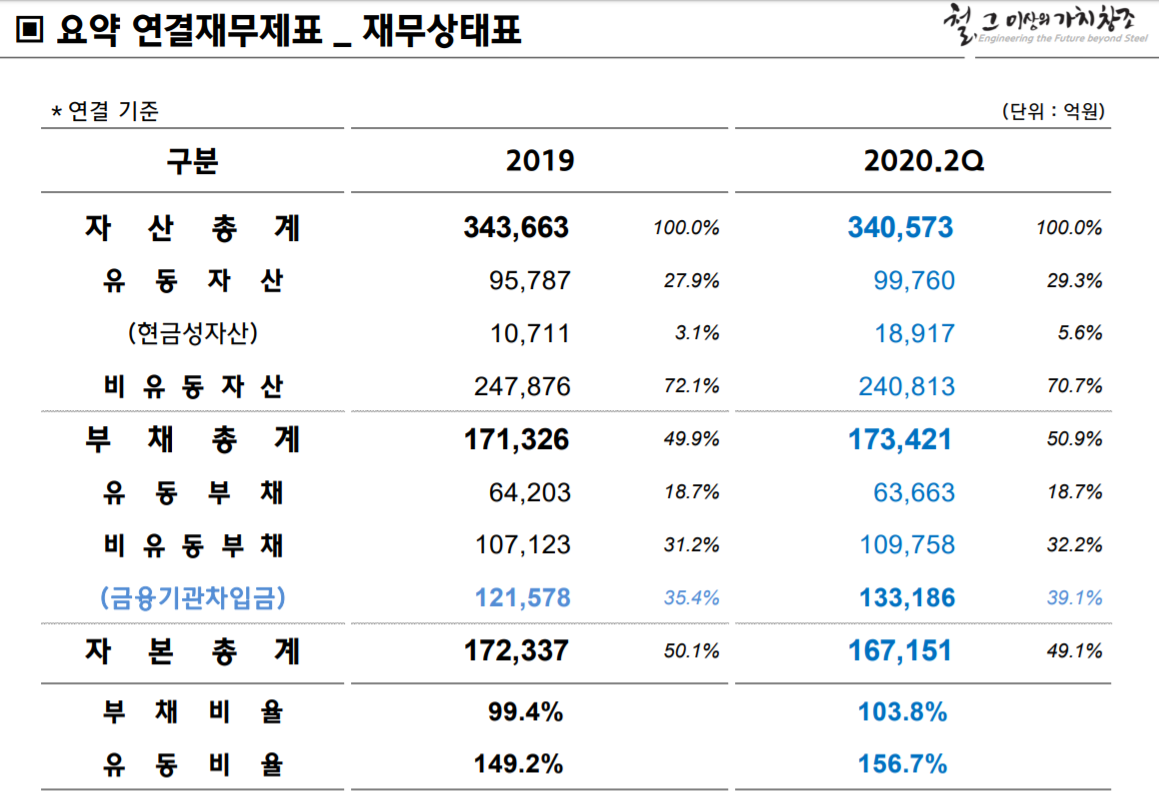Viewport: 1159px width, 798px height.
Task: Select the 2020.2Q column header
Action: 923,161
